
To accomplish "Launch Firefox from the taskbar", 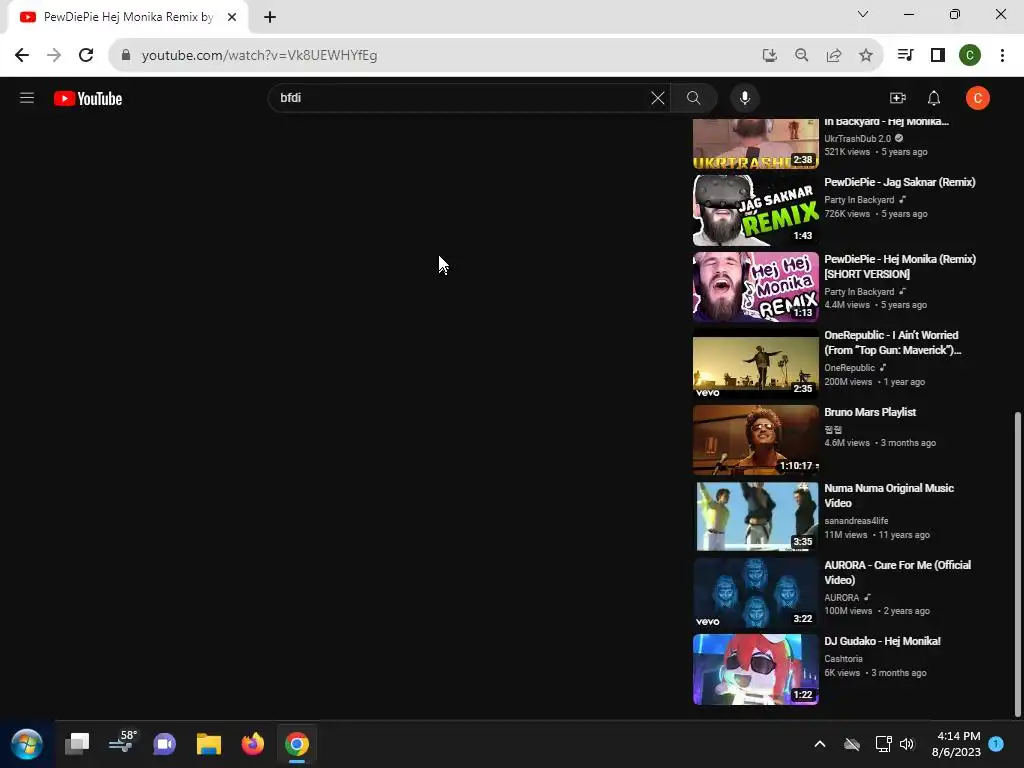I will [253, 744].
